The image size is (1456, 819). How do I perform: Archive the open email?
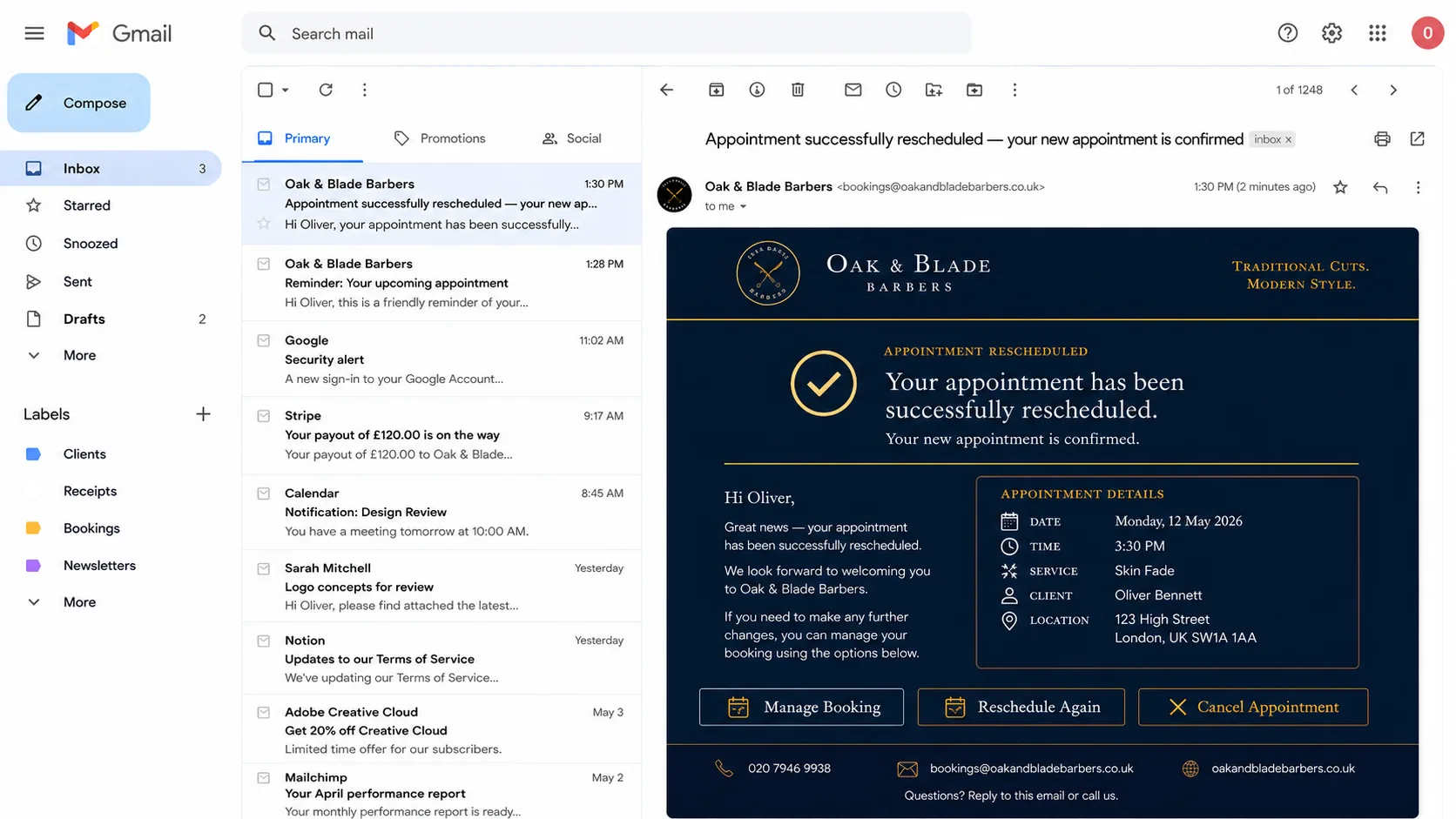[716, 90]
